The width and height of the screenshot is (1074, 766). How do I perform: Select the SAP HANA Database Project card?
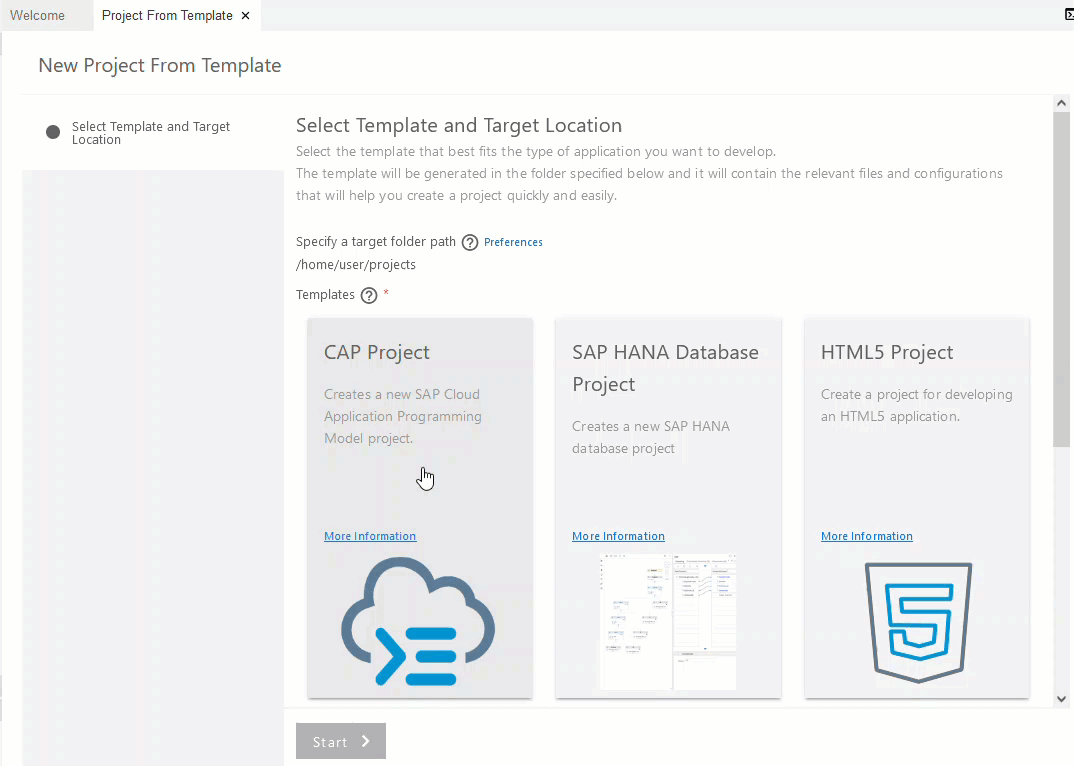(669, 508)
